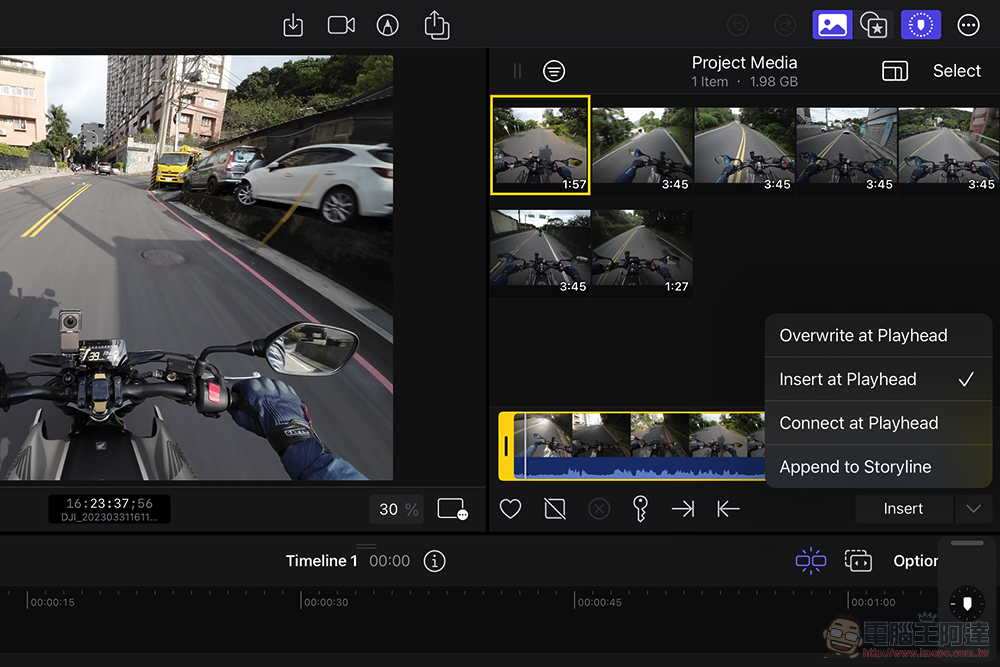Select the 1:27 clip thumbnail

642,253
